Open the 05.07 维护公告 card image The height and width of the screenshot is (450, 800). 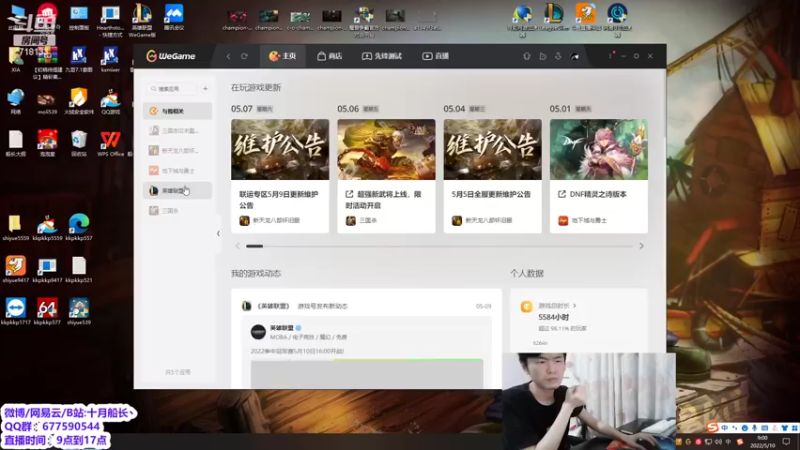(280, 149)
